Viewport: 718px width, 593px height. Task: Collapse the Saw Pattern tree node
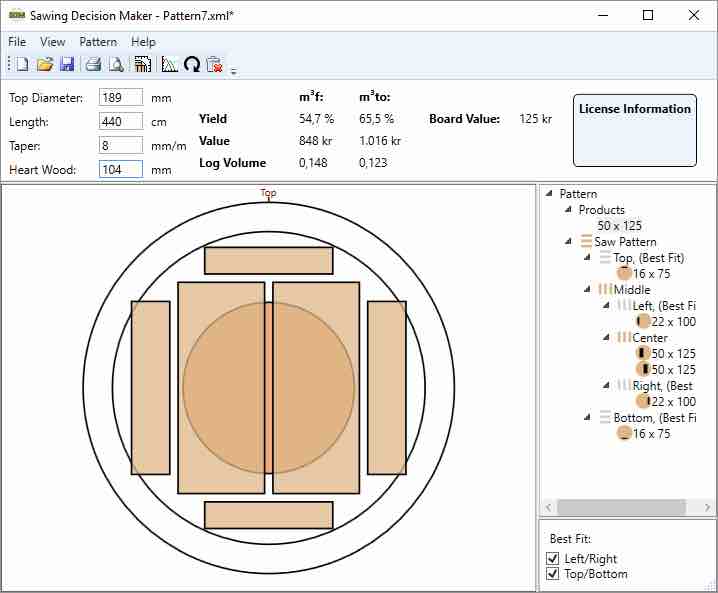point(569,242)
